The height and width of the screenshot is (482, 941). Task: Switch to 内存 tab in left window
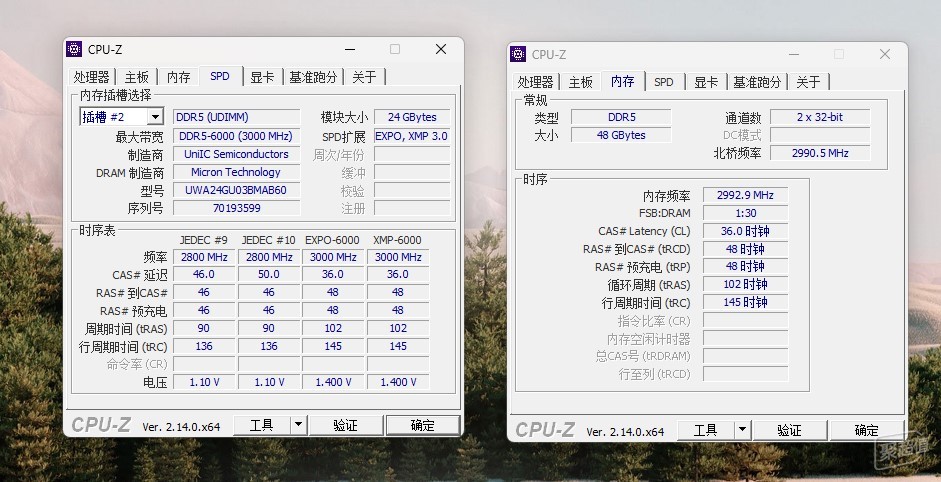coord(178,77)
